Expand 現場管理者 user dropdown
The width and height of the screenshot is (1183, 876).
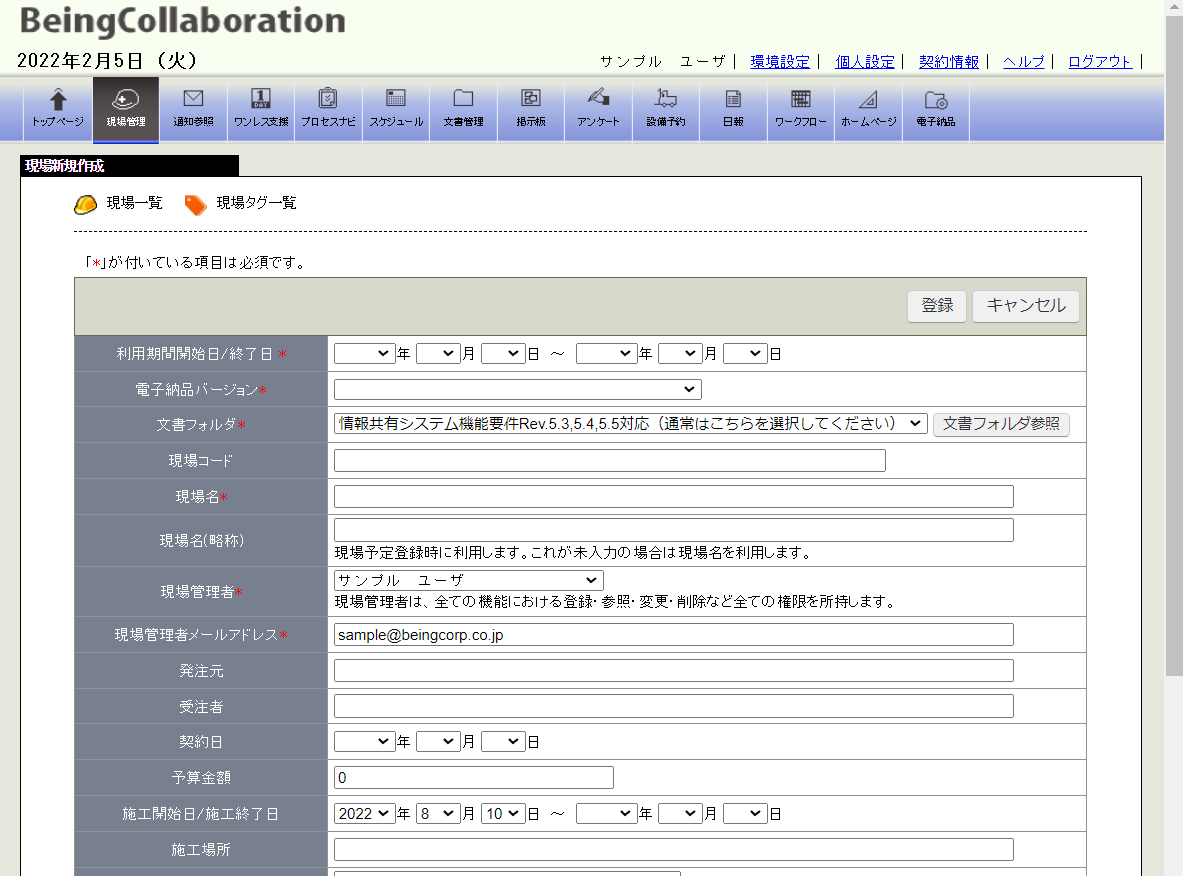tap(469, 580)
